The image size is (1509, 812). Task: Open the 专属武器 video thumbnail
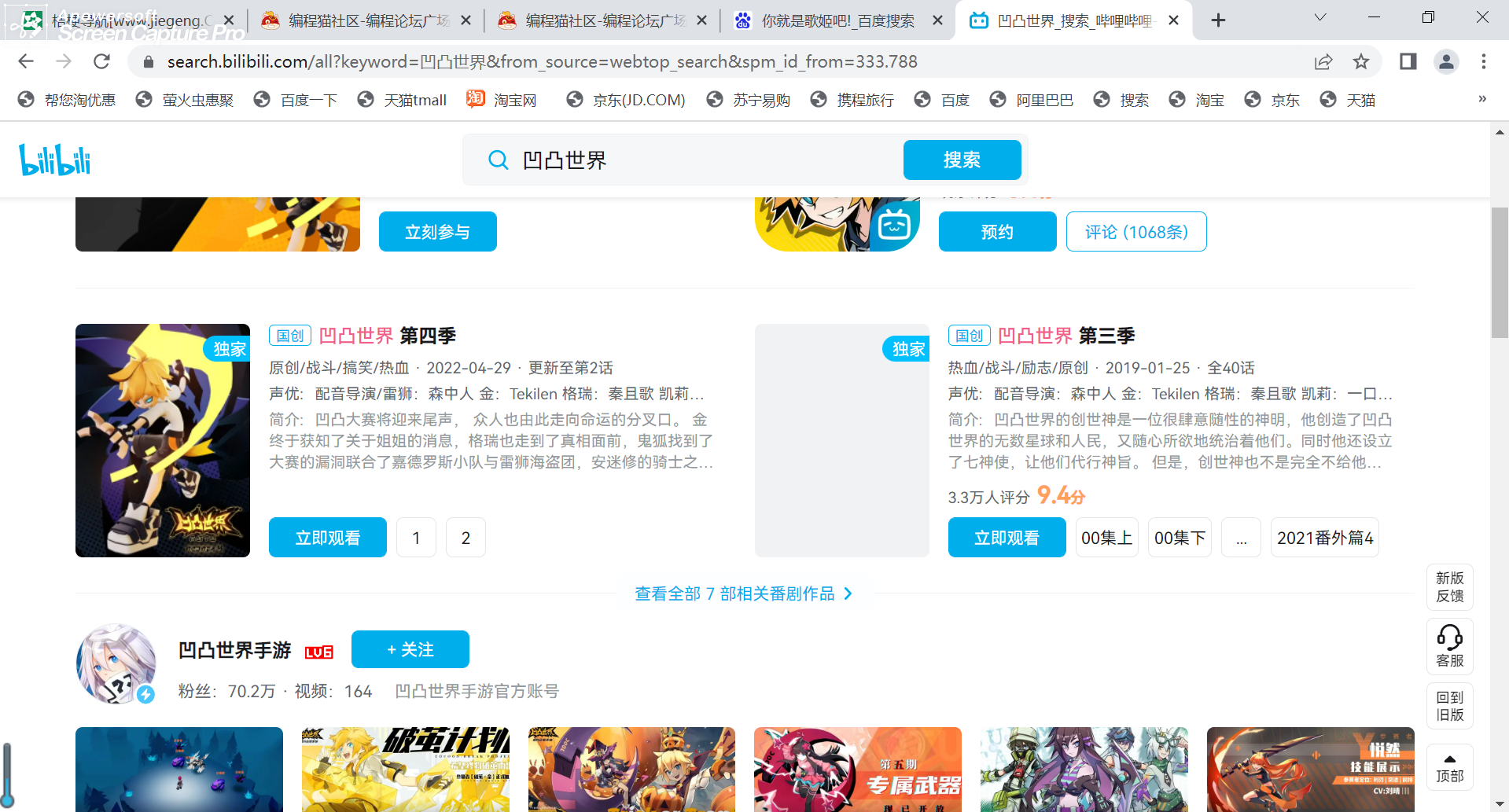point(858,770)
